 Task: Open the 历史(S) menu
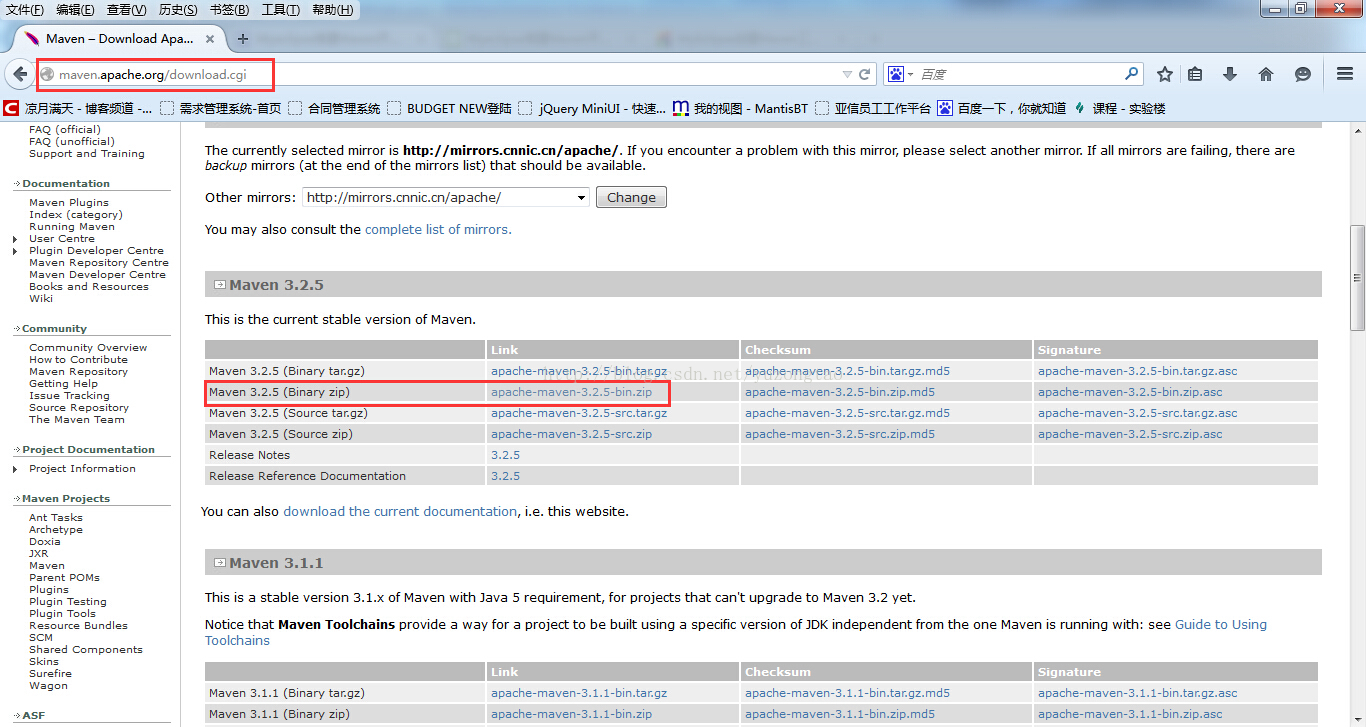click(x=178, y=10)
